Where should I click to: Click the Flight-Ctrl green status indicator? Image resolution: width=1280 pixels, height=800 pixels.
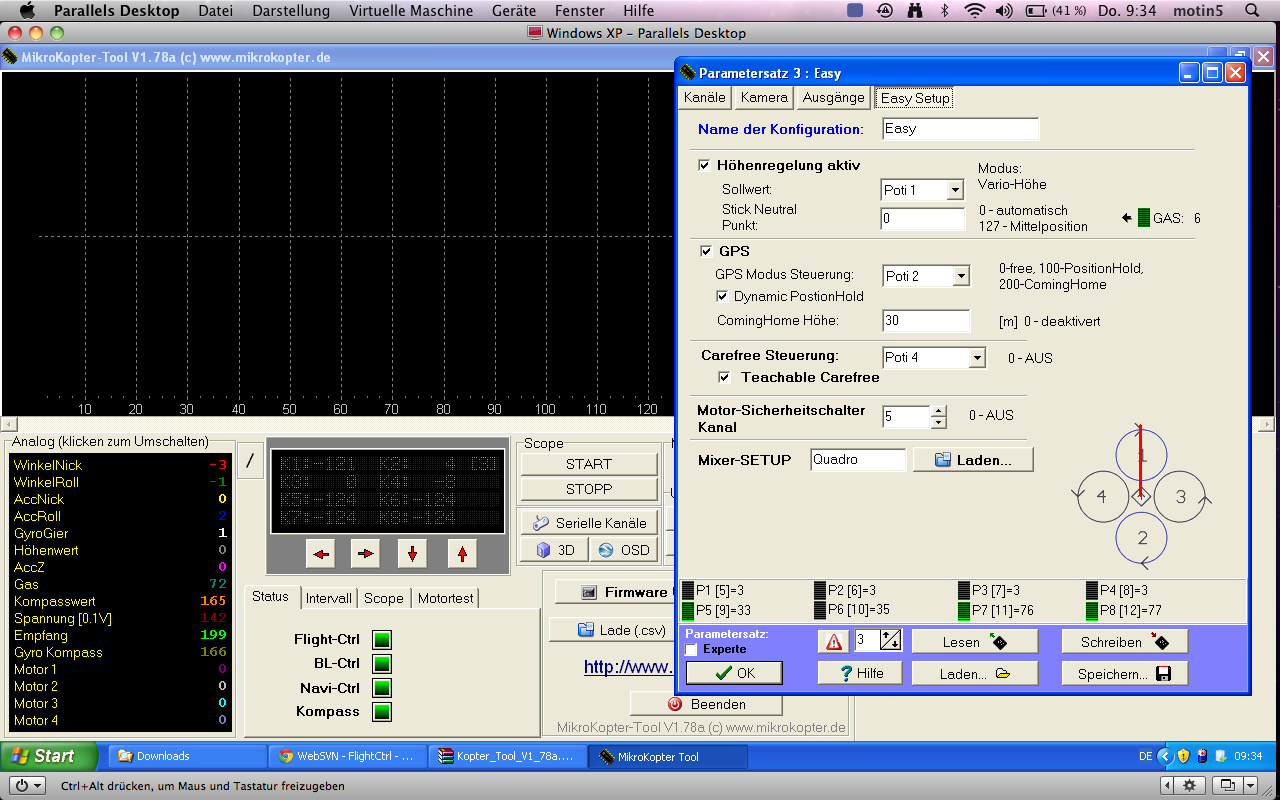tap(382, 640)
